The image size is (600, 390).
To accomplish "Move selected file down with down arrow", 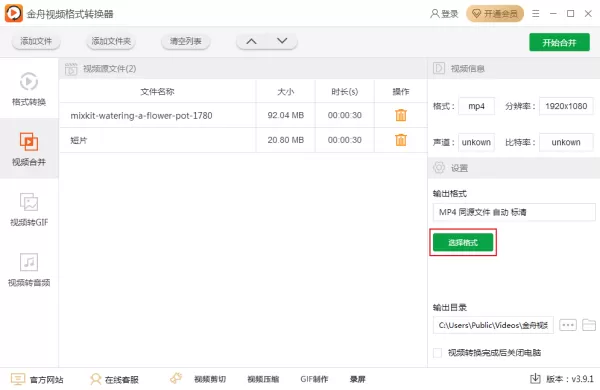I will point(282,41).
